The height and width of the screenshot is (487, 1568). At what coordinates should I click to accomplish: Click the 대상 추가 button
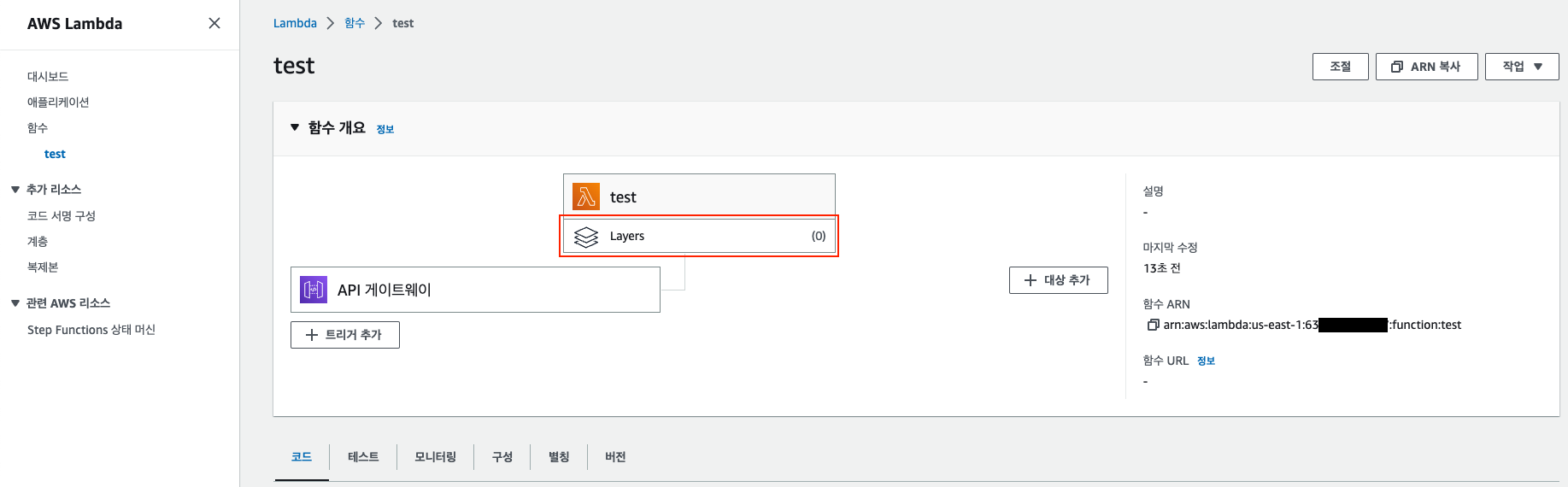(1058, 280)
